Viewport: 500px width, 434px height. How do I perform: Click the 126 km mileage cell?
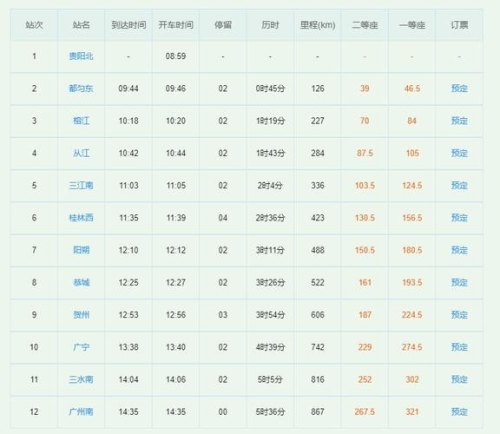click(x=317, y=88)
